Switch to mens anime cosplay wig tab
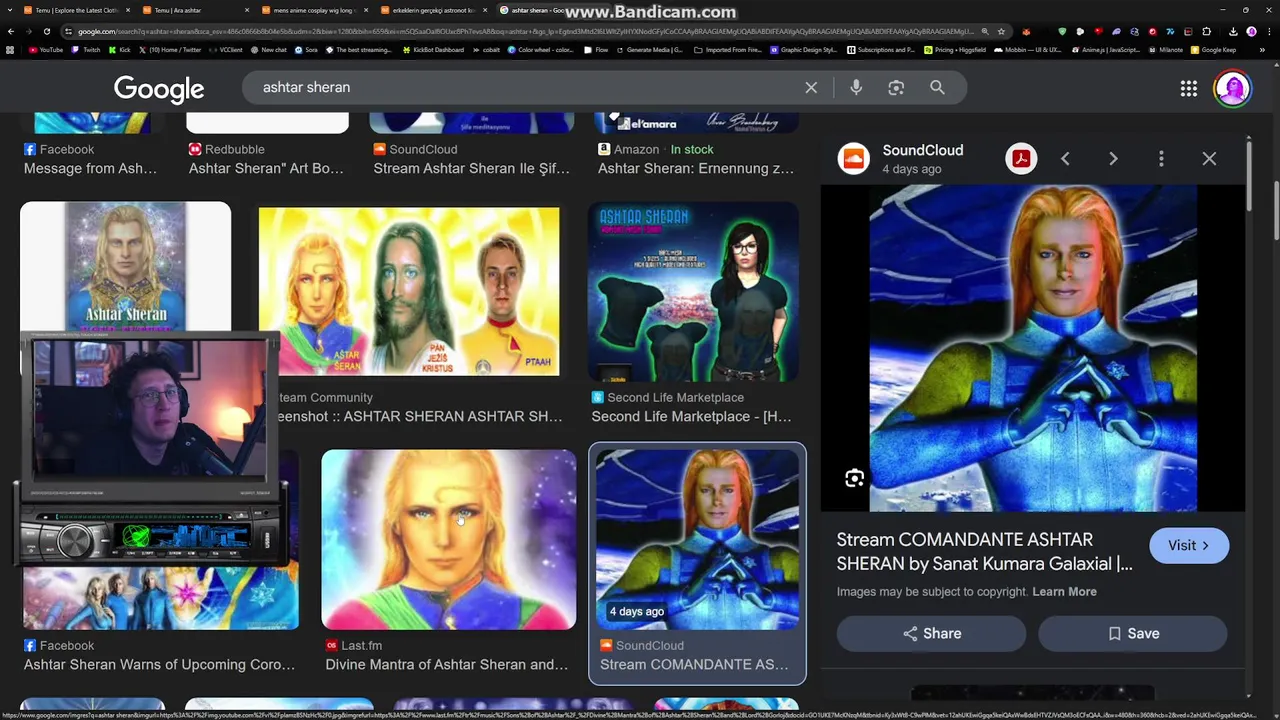The height and width of the screenshot is (720, 1280). click(x=313, y=10)
